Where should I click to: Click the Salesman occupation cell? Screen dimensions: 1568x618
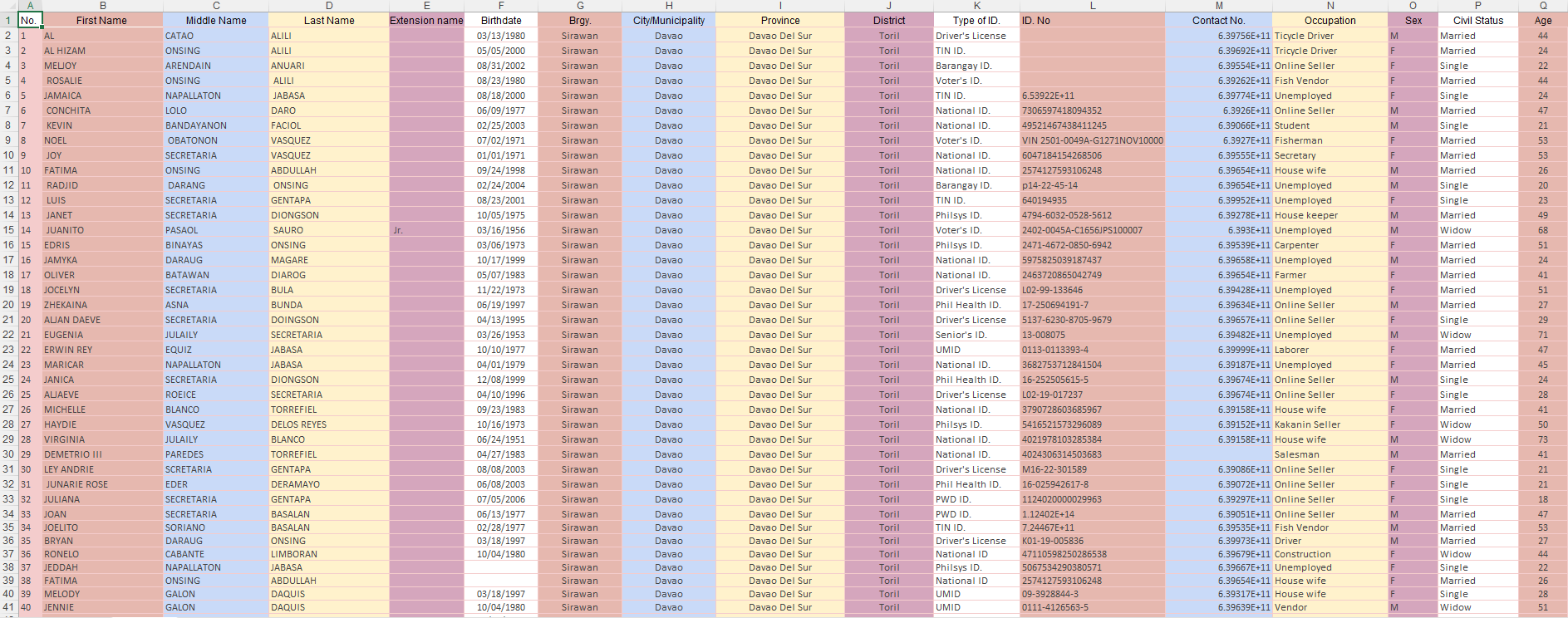pyautogui.click(x=1330, y=454)
